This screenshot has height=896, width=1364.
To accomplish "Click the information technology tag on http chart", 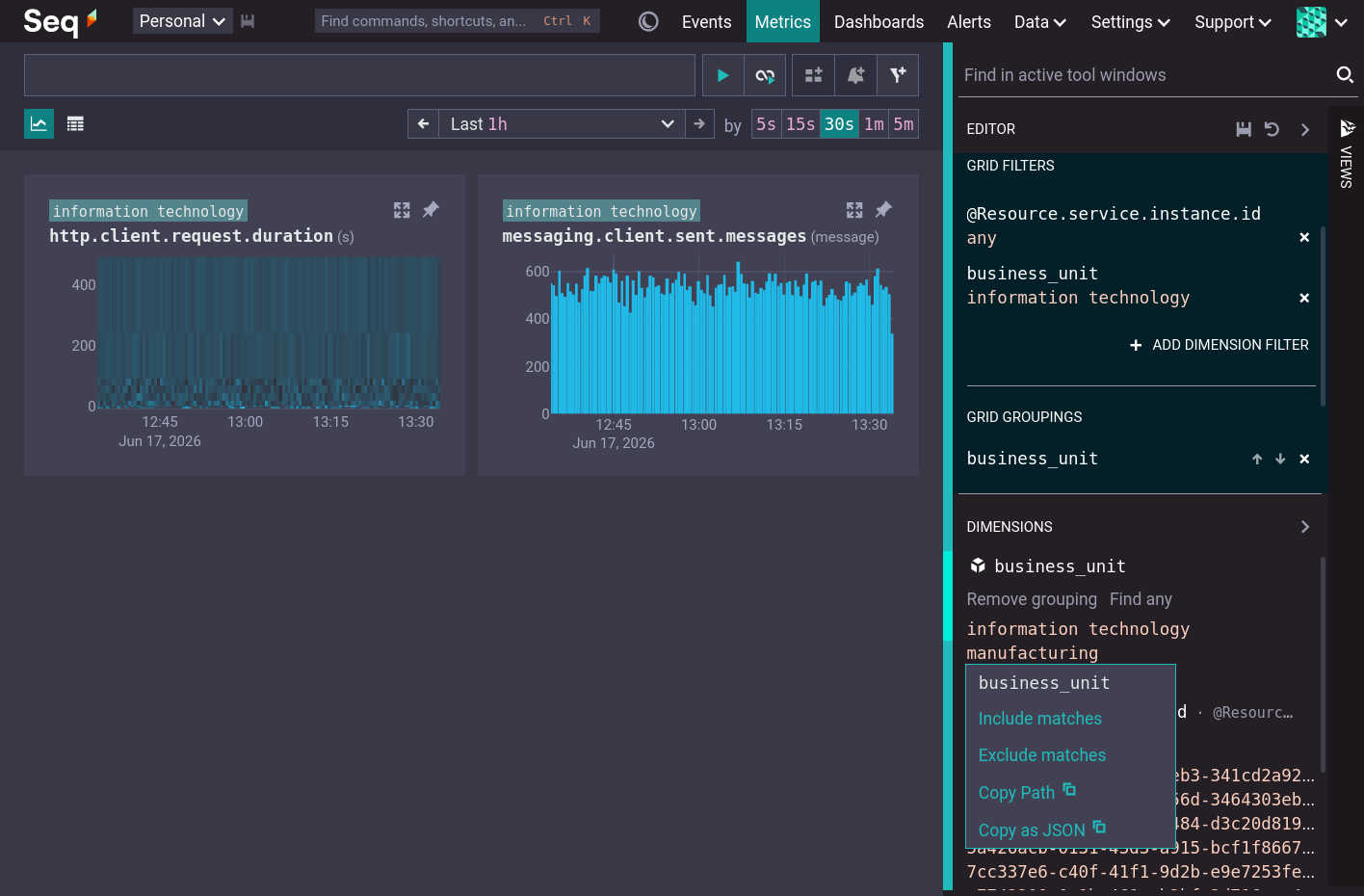I will (148, 211).
